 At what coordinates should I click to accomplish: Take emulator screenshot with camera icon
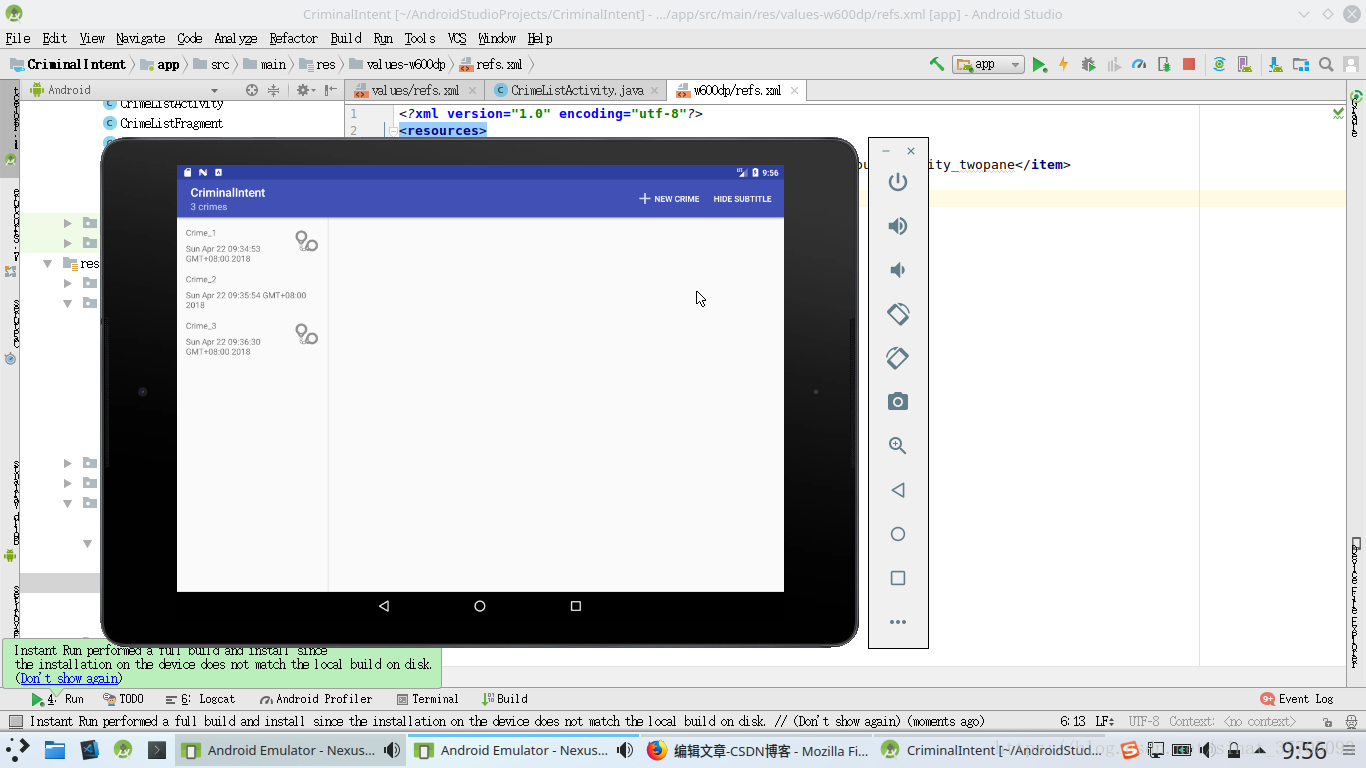898,402
